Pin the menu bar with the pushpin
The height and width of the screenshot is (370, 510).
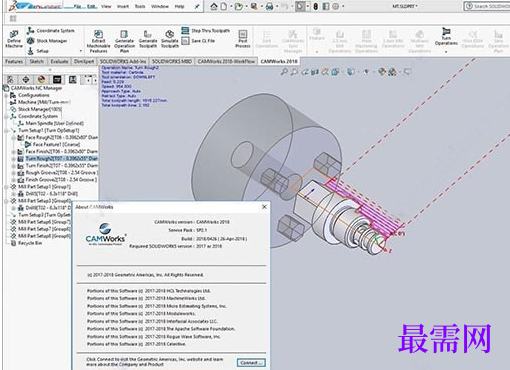[197, 6]
